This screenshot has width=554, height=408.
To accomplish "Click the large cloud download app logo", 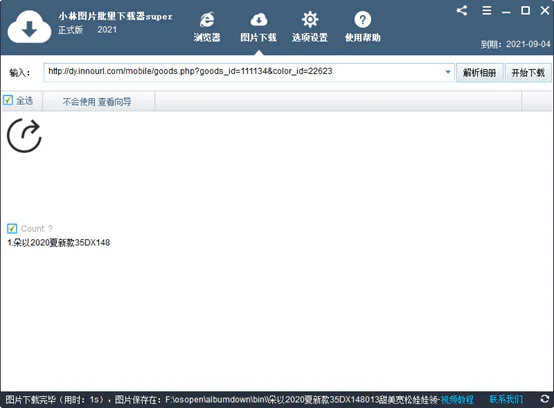I will (29, 27).
